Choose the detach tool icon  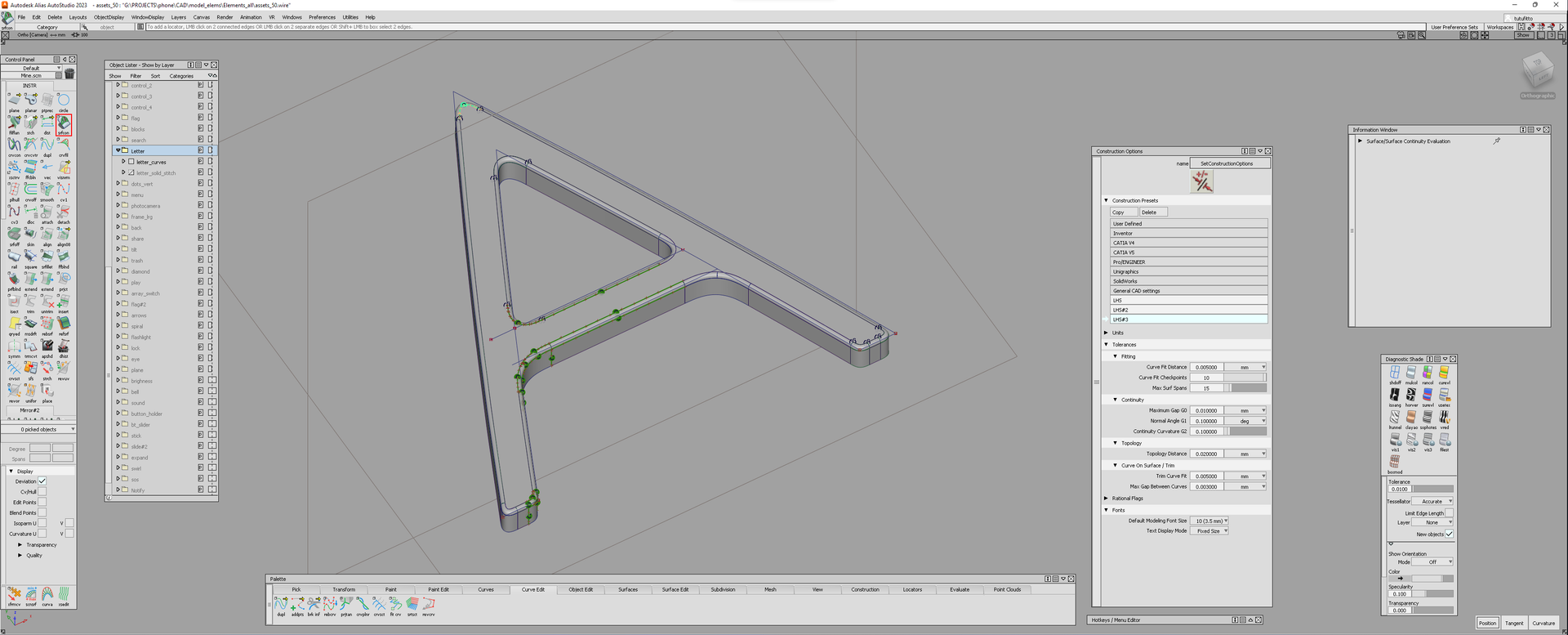[x=64, y=214]
